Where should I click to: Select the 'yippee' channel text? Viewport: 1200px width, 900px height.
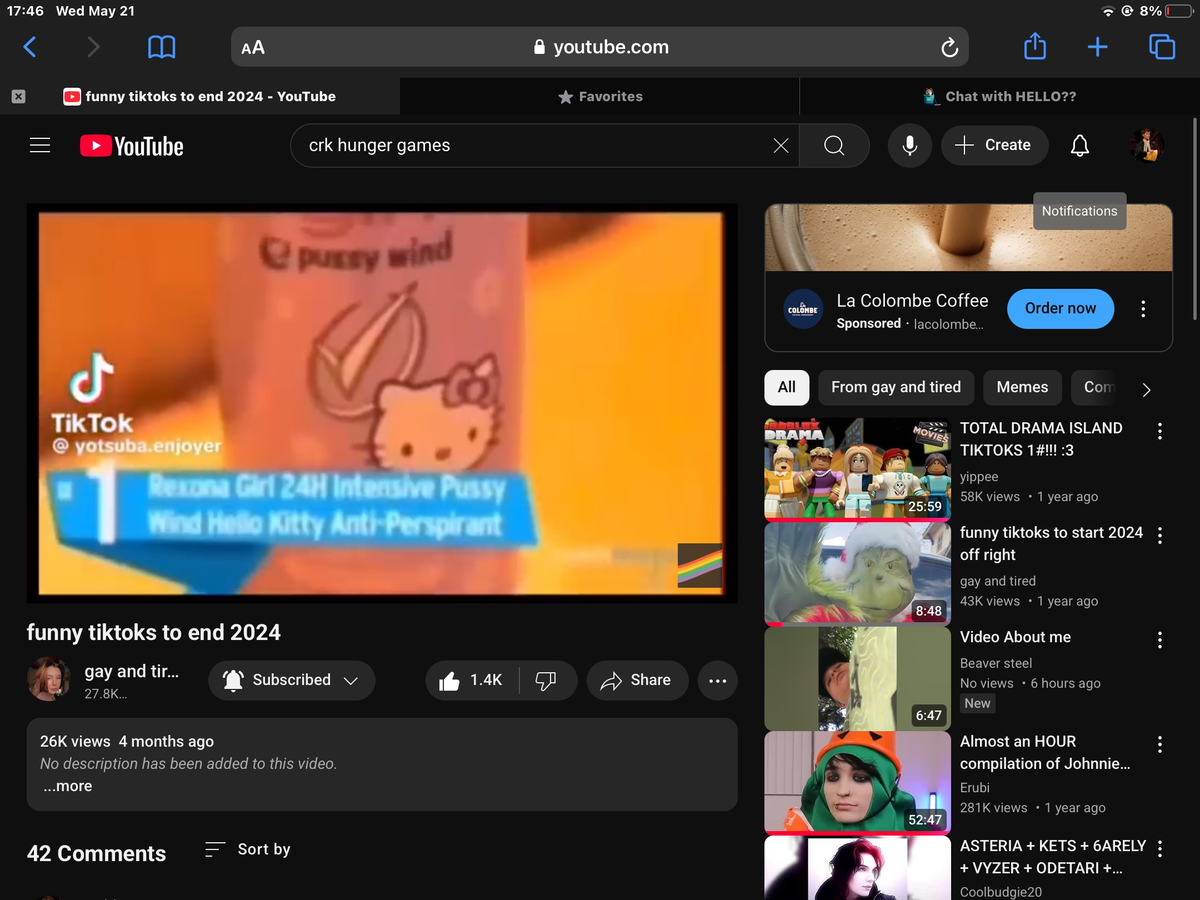click(979, 477)
